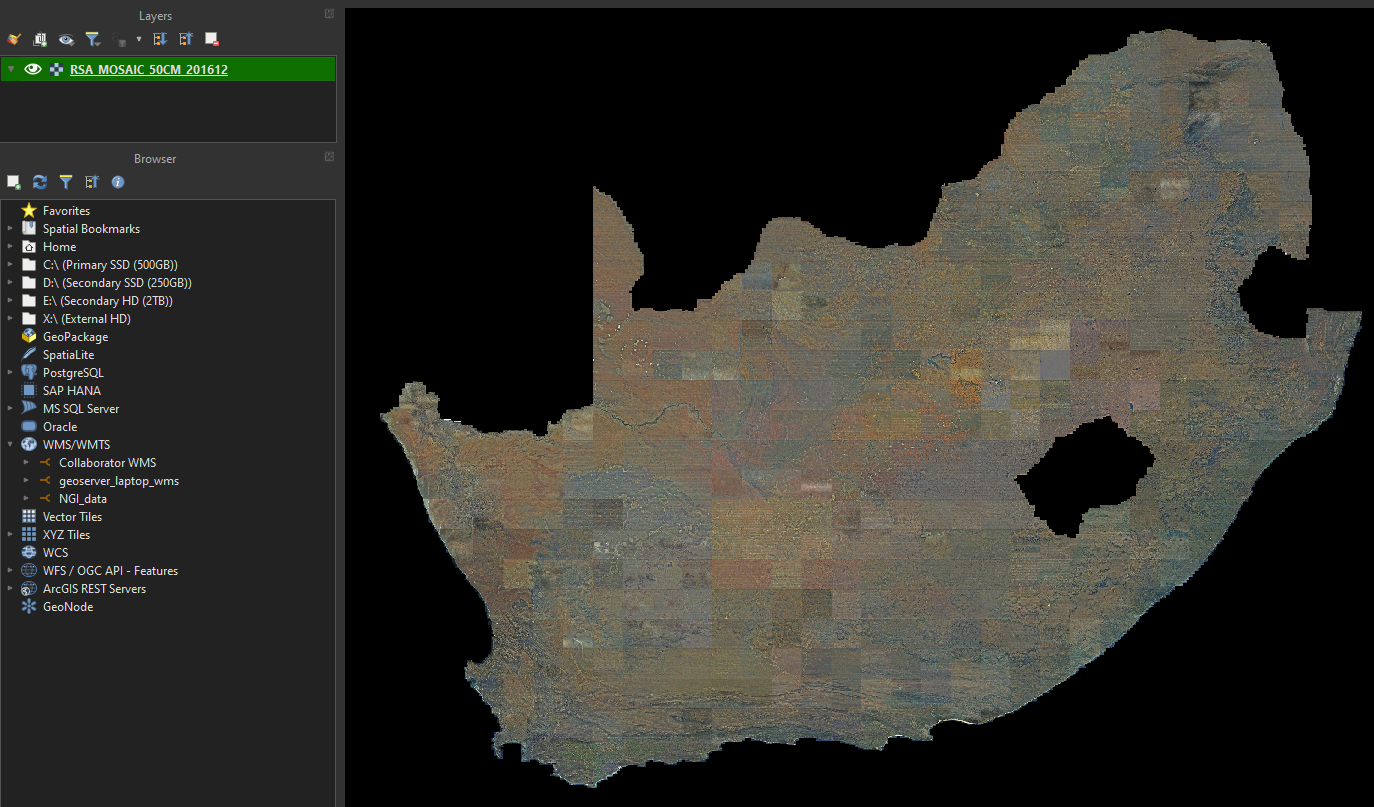This screenshot has width=1374, height=807.
Task: Undock the Browser panel using its float button
Action: pyautogui.click(x=329, y=157)
